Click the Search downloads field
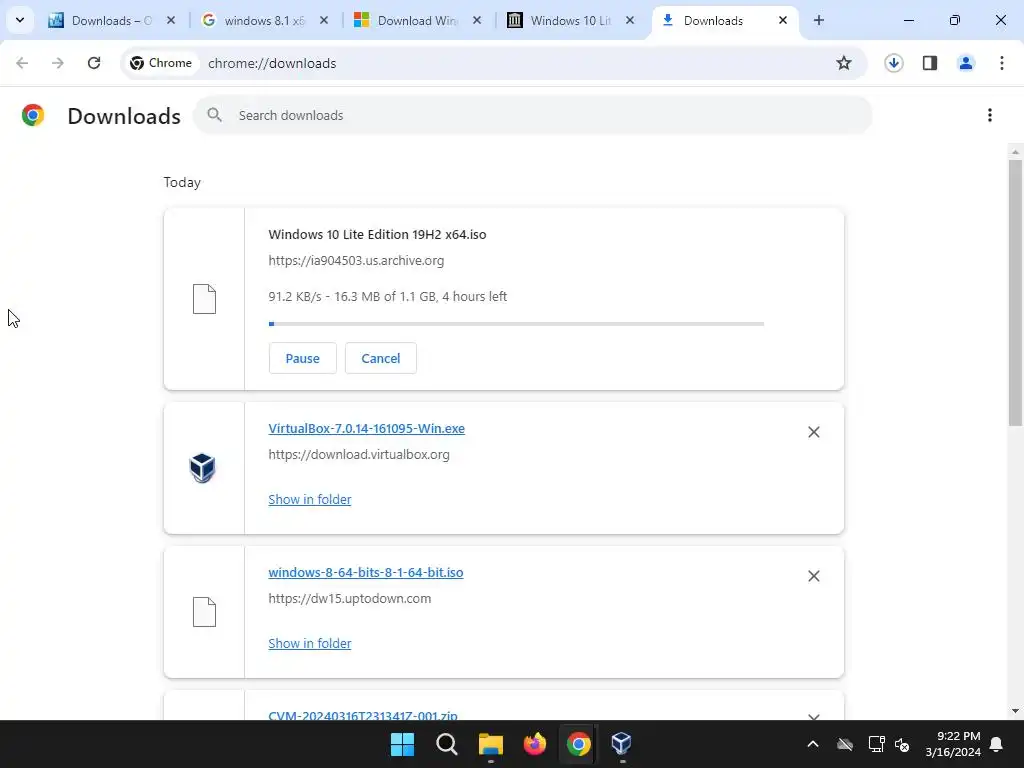 click(x=532, y=115)
